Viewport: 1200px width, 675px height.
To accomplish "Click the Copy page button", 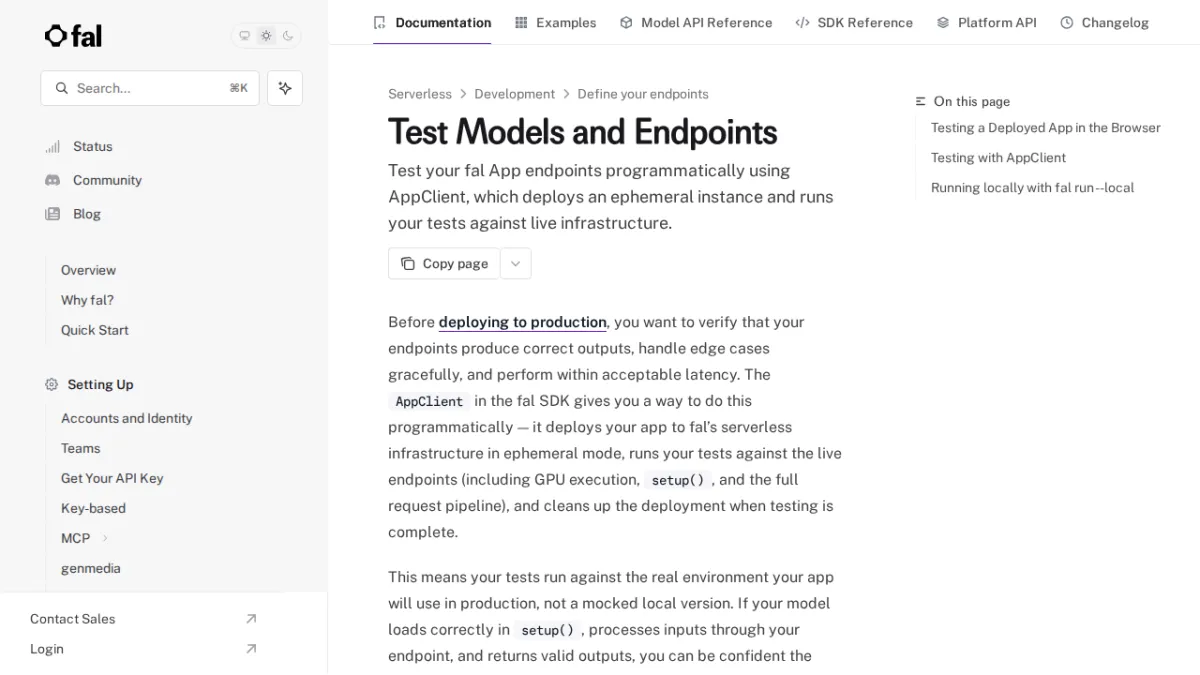I will (444, 264).
